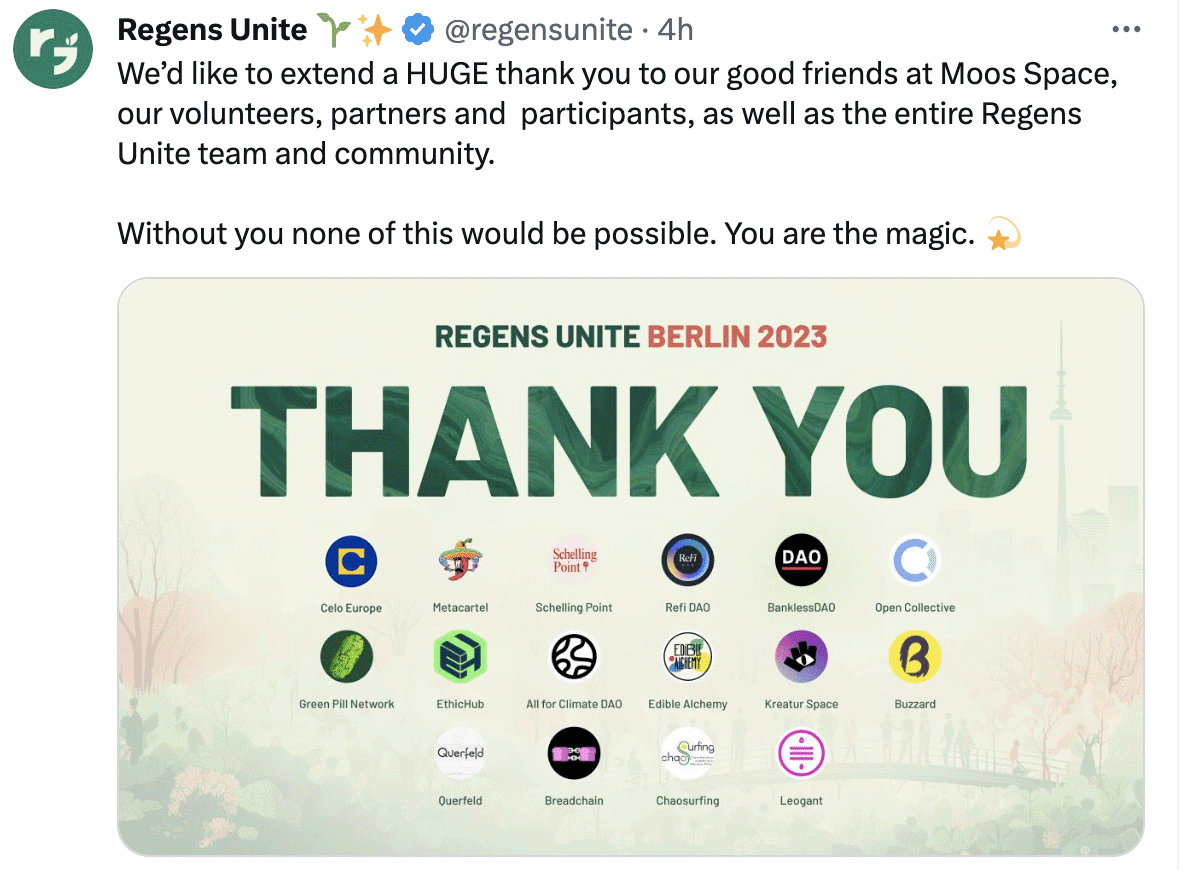This screenshot has height=870, width=1182.
Task: Open the @regensunite handle link
Action: pos(538,29)
